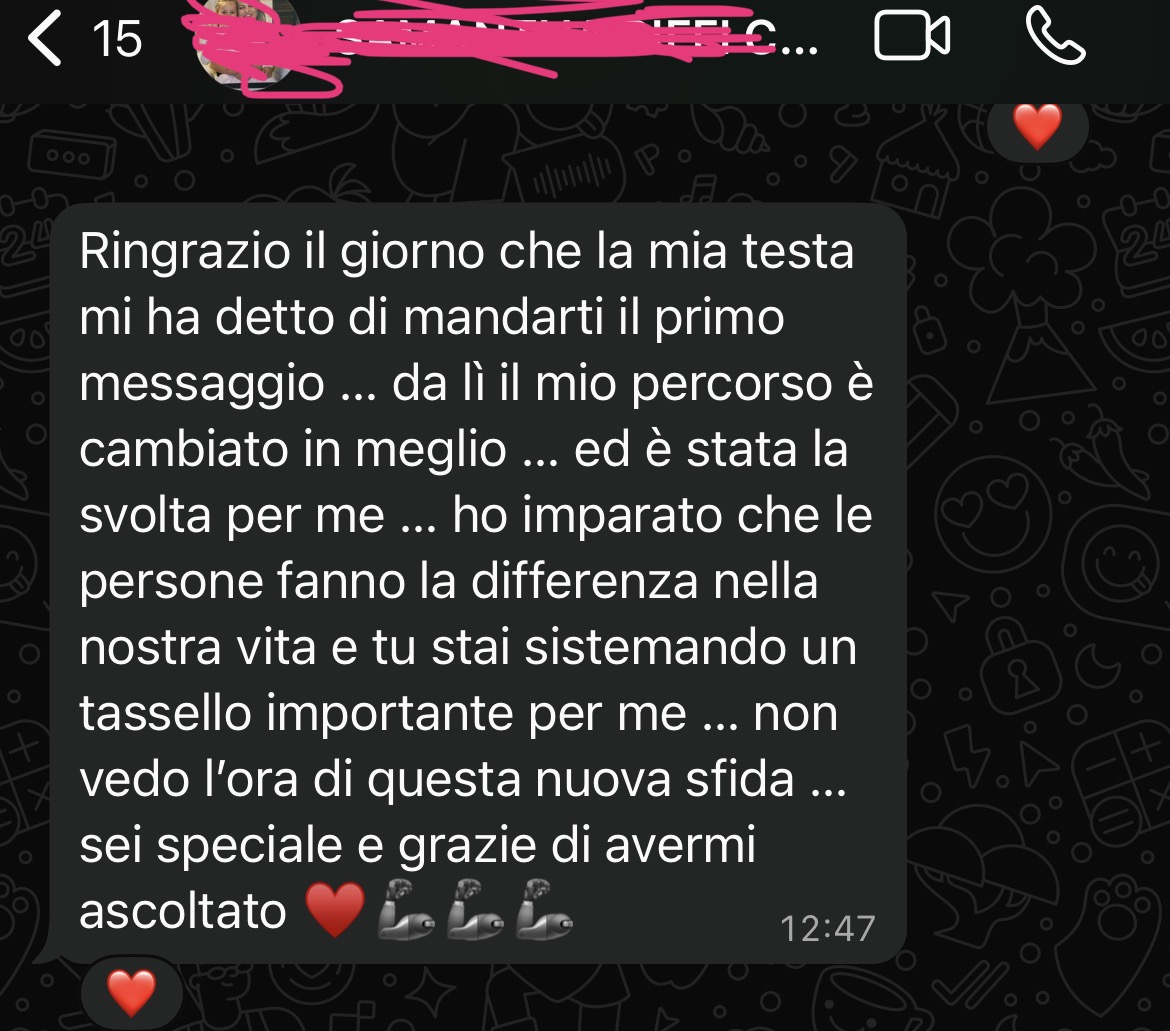1170x1031 pixels.
Task: Tap the word ascoltato in the message
Action: (x=183, y=911)
